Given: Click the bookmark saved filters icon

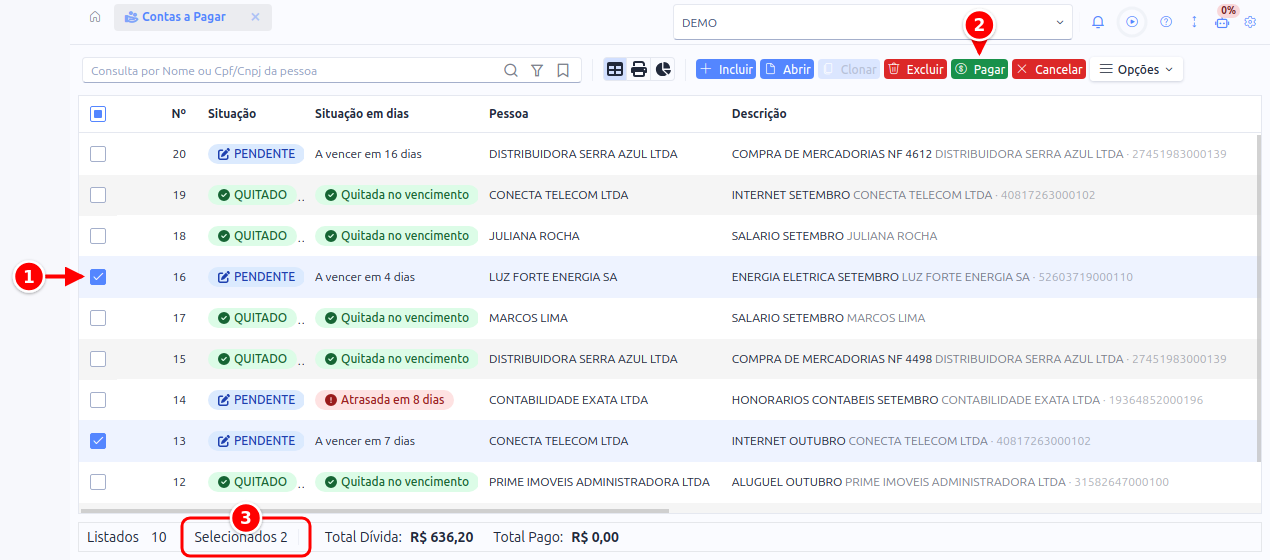Looking at the screenshot, I should pos(563,70).
